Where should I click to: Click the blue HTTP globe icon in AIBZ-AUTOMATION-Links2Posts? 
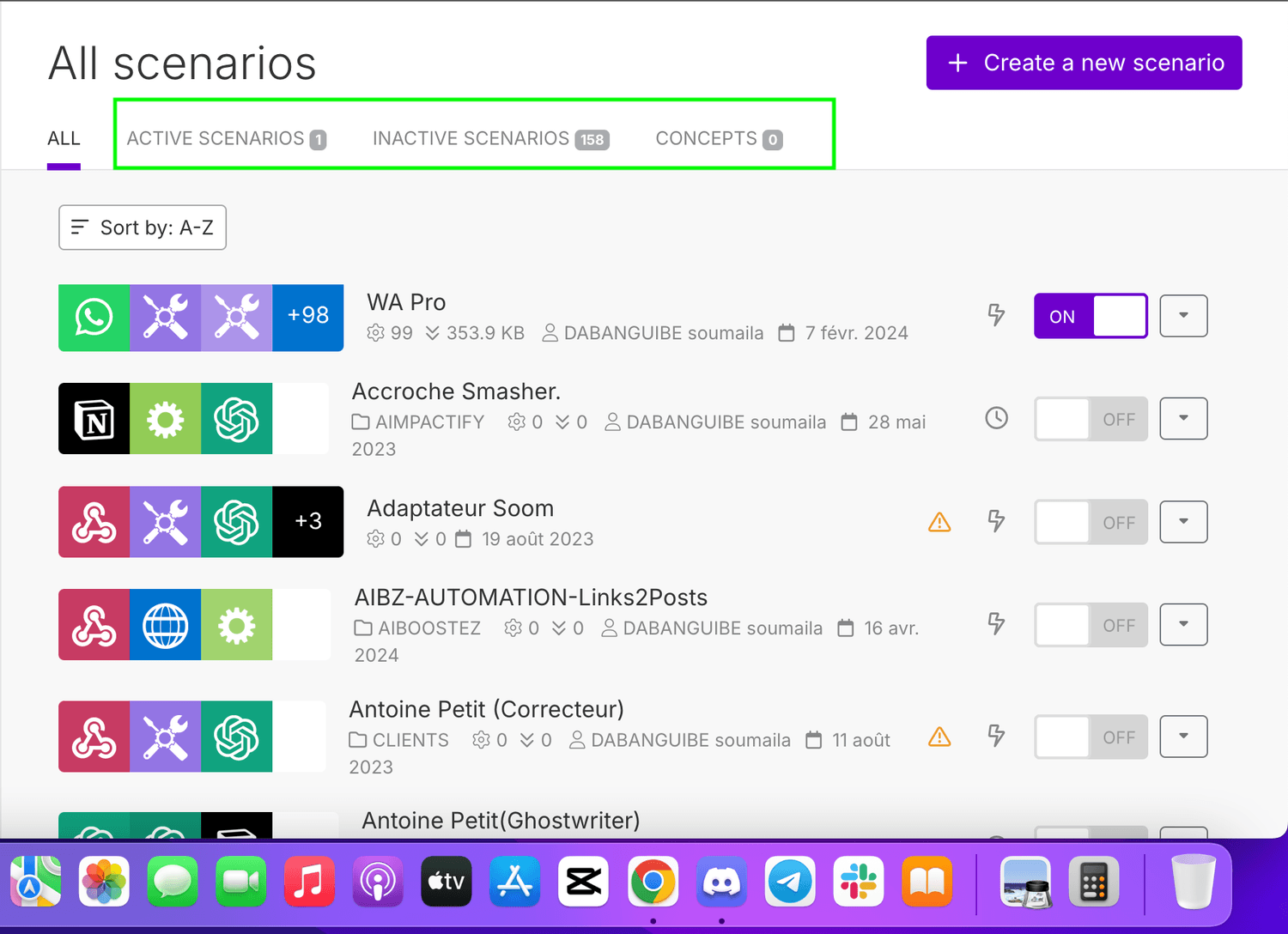pyautogui.click(x=165, y=625)
